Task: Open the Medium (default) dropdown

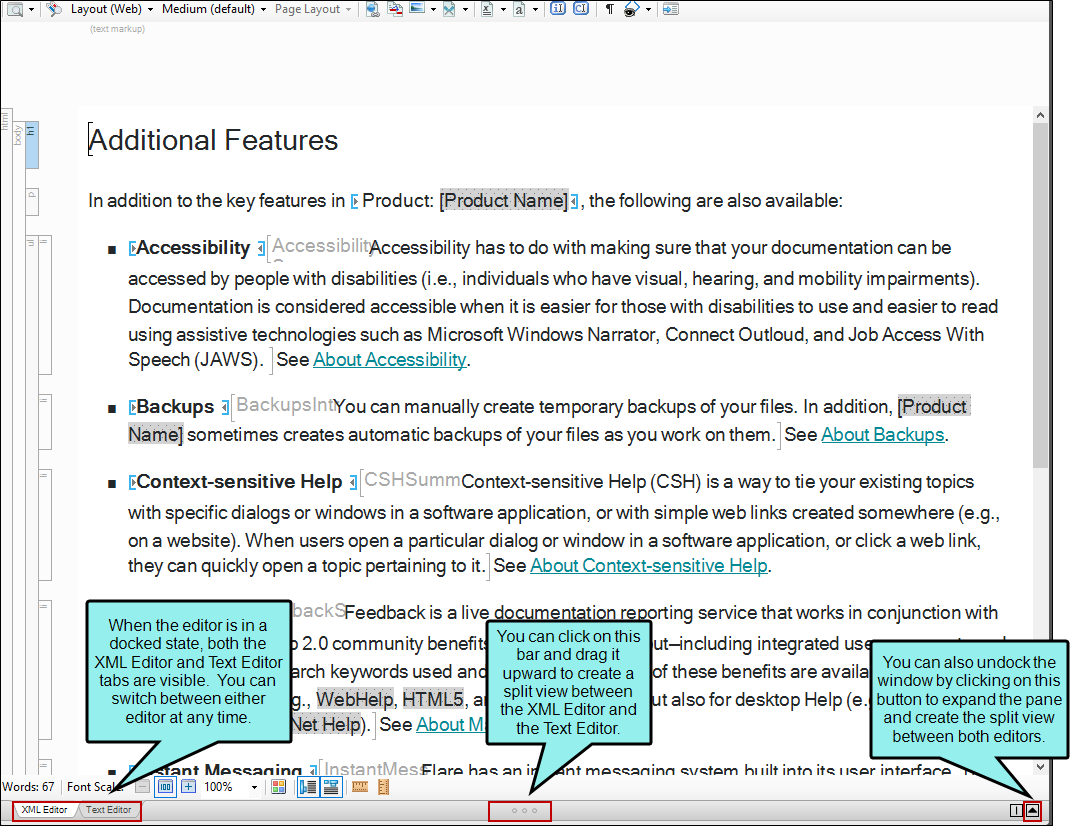Action: [214, 9]
